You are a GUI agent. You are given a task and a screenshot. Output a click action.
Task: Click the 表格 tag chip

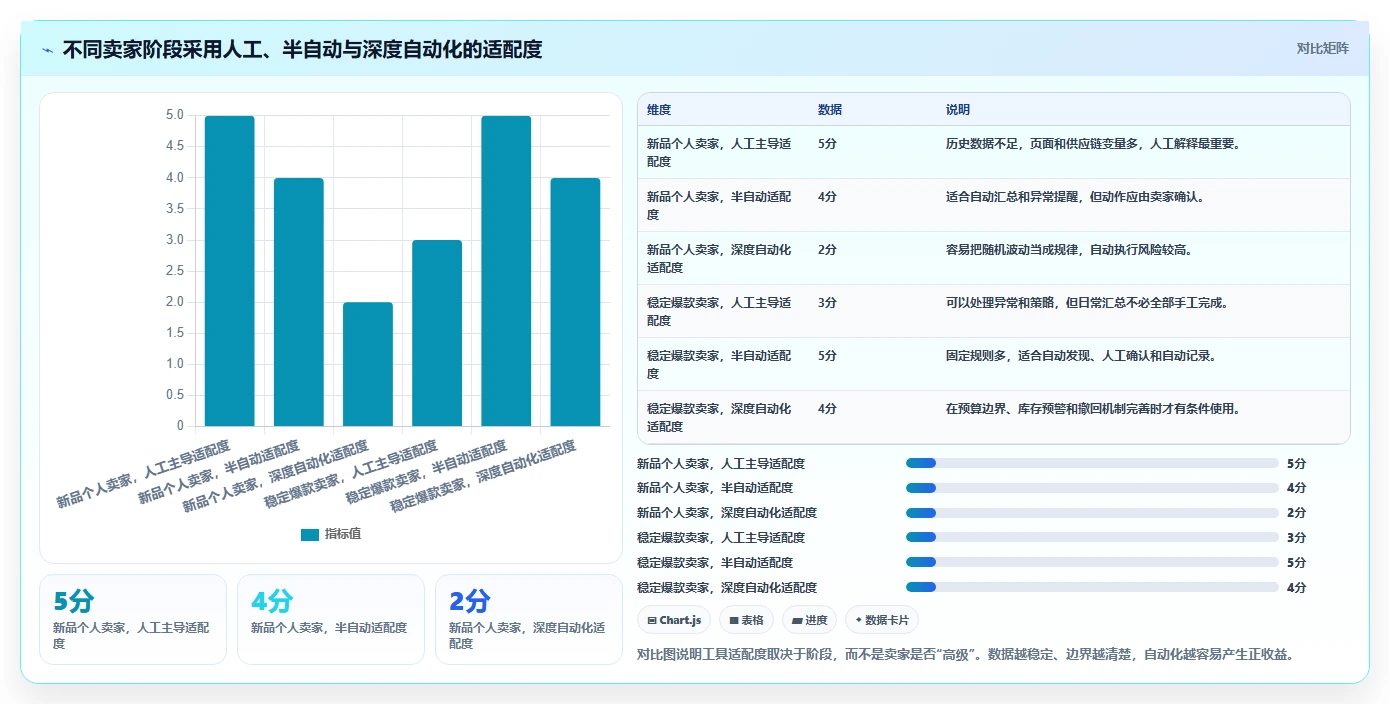click(746, 620)
